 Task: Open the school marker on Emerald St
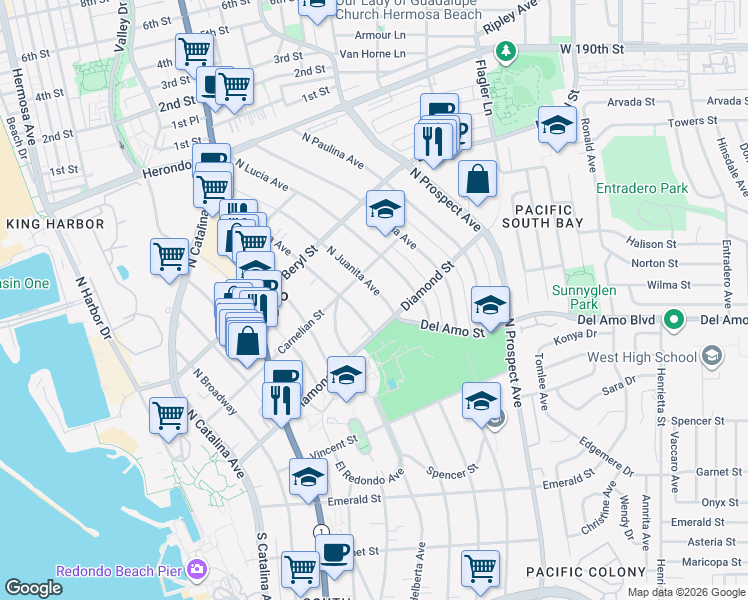point(309,476)
